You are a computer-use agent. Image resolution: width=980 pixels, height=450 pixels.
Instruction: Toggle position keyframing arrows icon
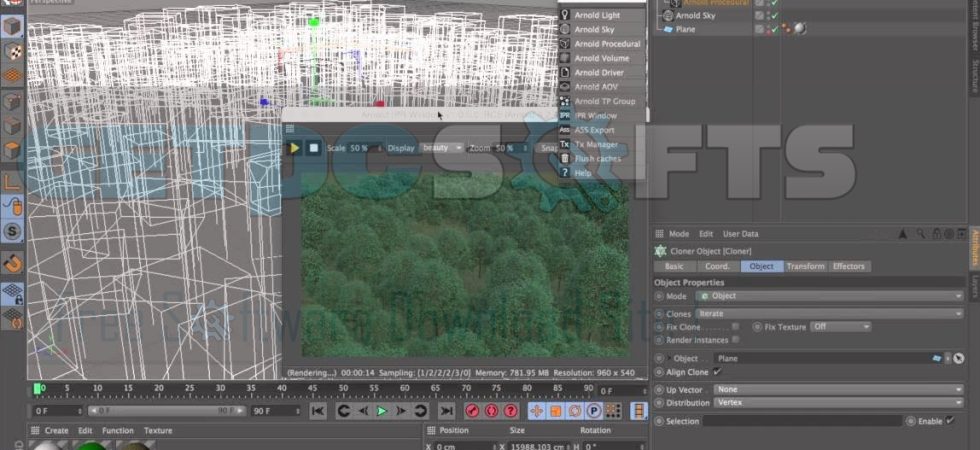[536, 411]
